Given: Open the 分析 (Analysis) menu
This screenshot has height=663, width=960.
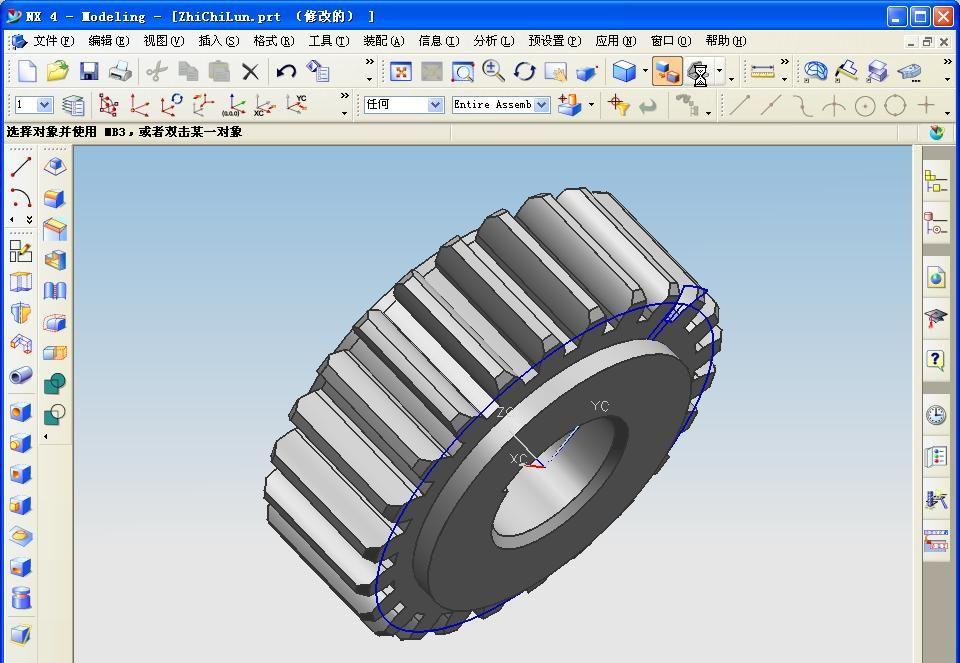Looking at the screenshot, I should [492, 41].
